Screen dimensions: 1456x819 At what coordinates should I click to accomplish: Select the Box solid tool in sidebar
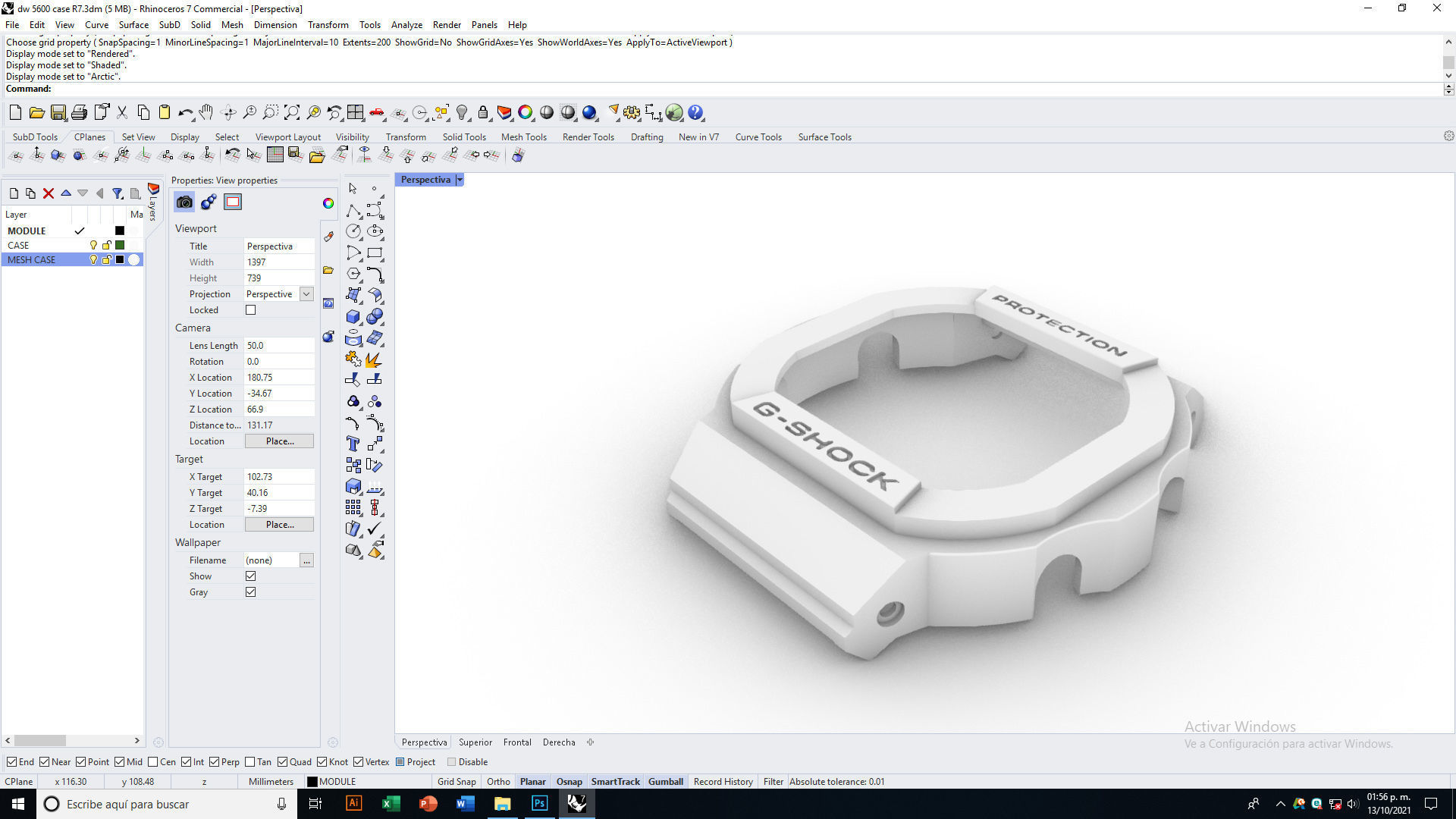(353, 317)
